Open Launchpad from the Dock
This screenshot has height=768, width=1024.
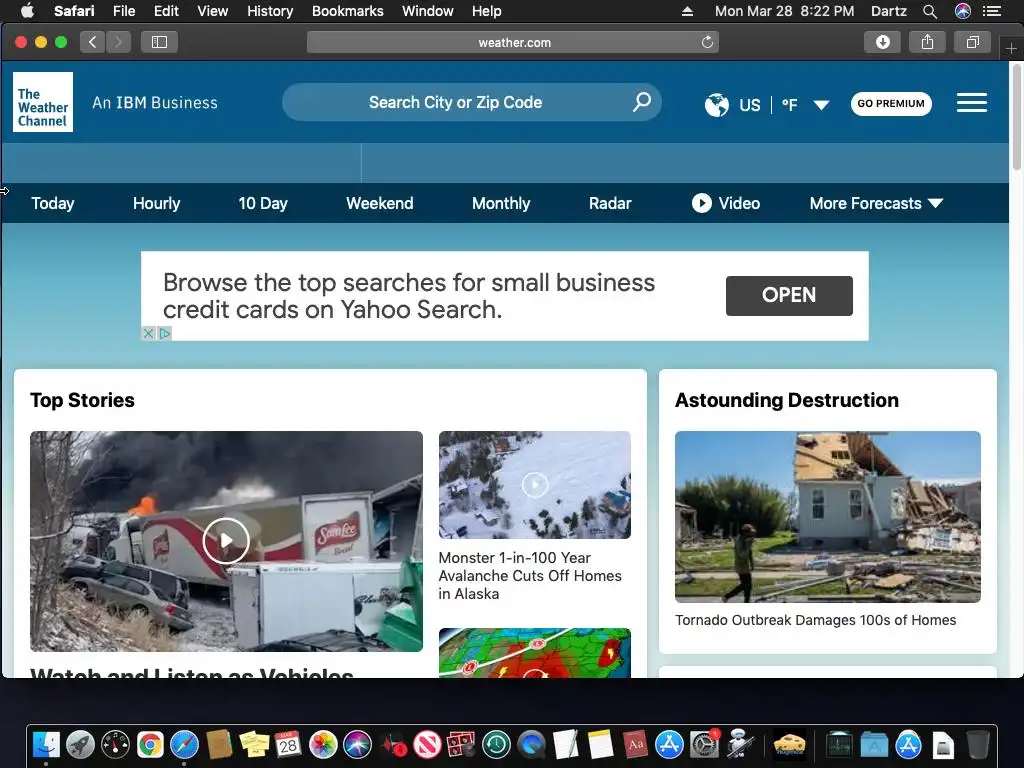point(80,744)
